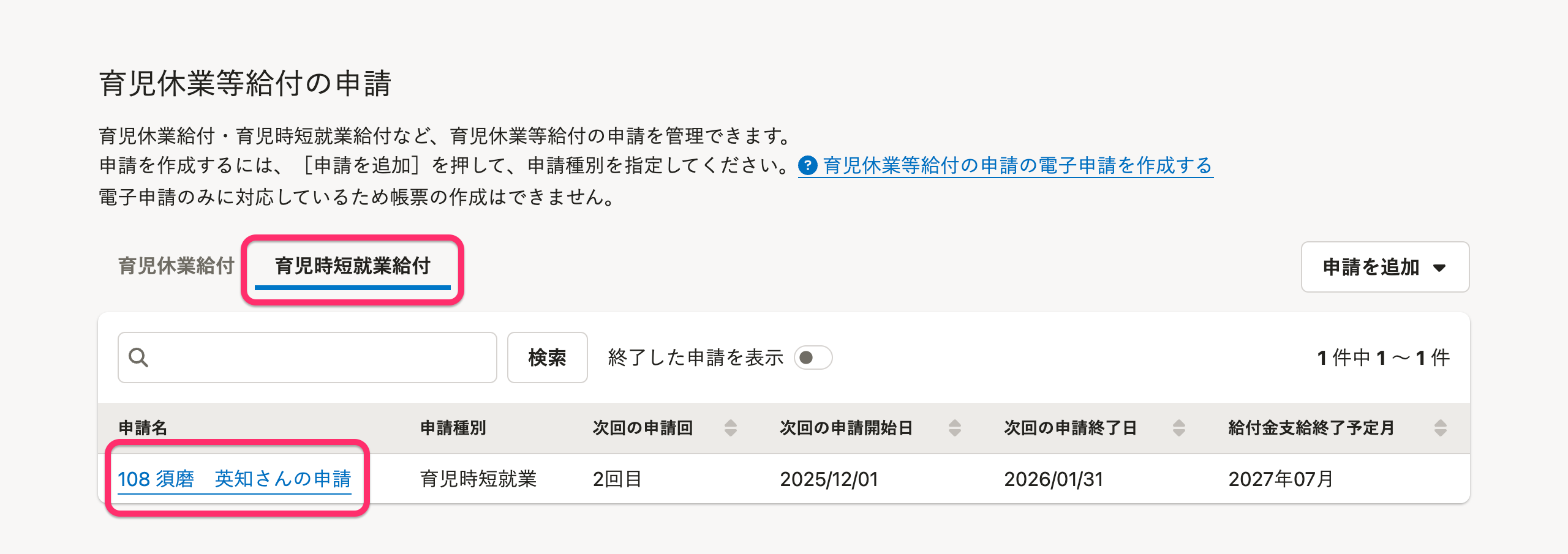The width and height of the screenshot is (1568, 554).
Task: Click the 申請種別 column header
Action: (453, 428)
